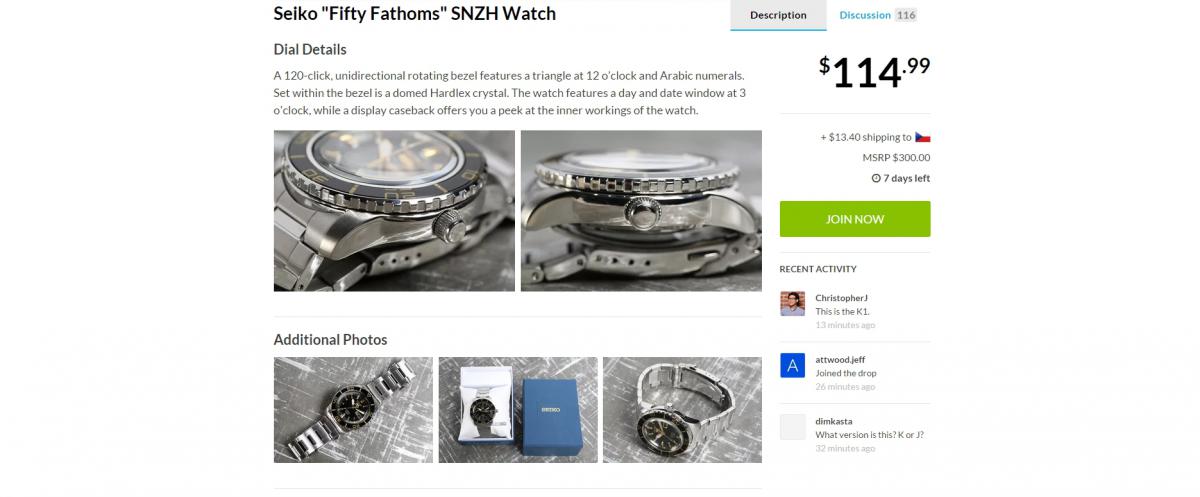Click the "This is the K1." comment
Viewport: 1200px width, 497px height.
[842, 311]
